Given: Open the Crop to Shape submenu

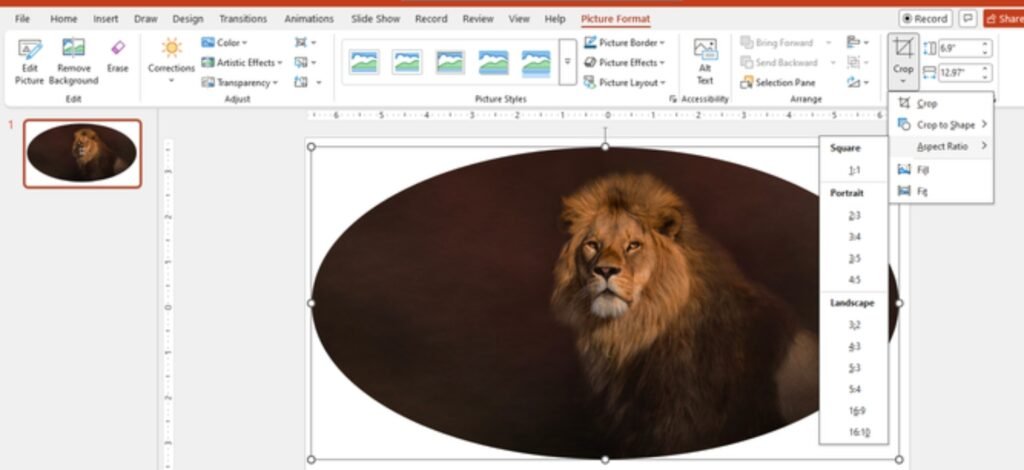Looking at the screenshot, I should tap(941, 125).
